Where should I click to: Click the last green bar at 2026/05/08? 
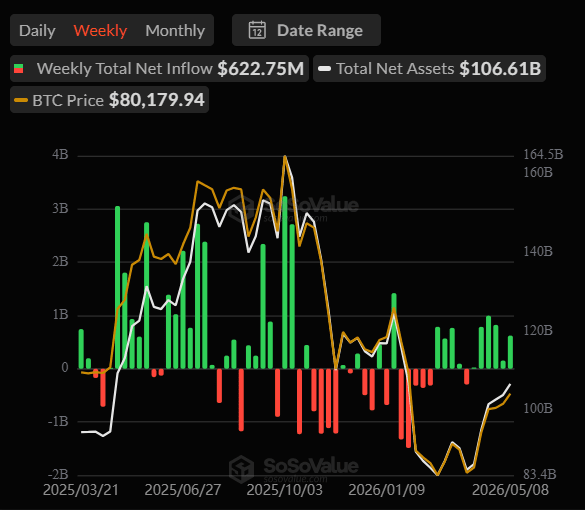510,352
